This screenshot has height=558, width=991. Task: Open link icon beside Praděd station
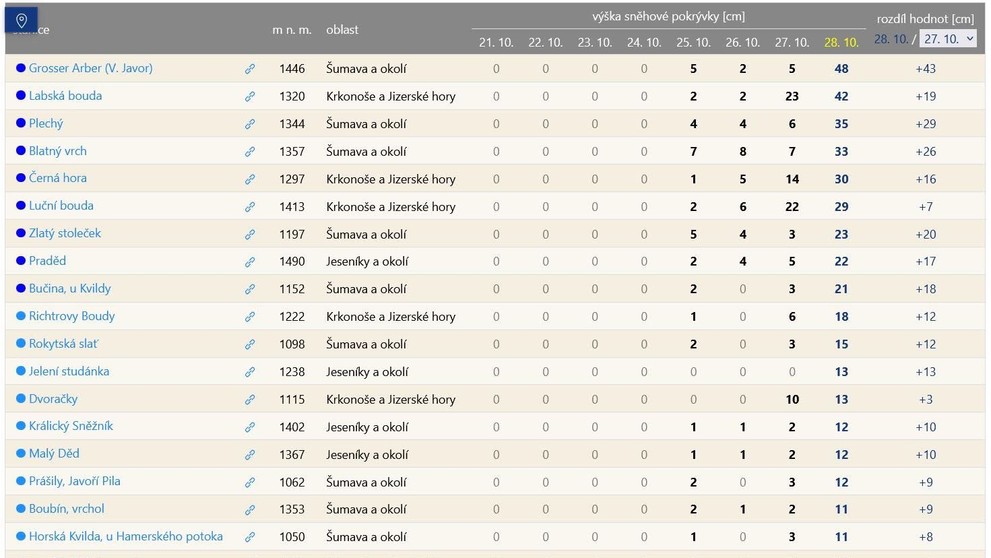(x=250, y=262)
